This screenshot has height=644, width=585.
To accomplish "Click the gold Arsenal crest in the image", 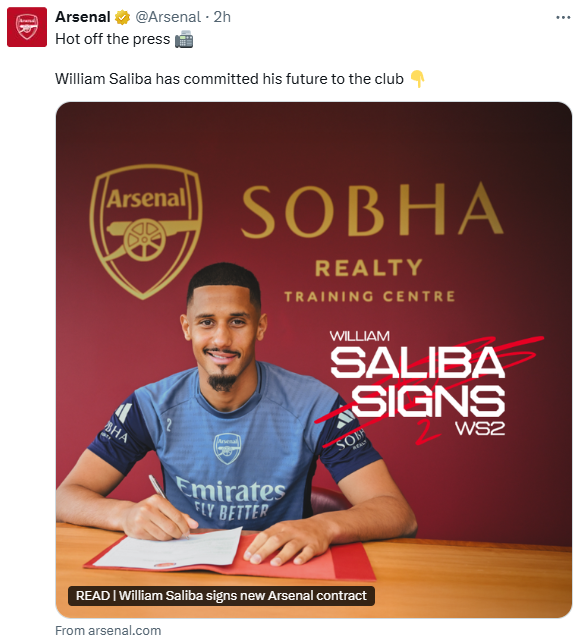I will [x=146, y=231].
